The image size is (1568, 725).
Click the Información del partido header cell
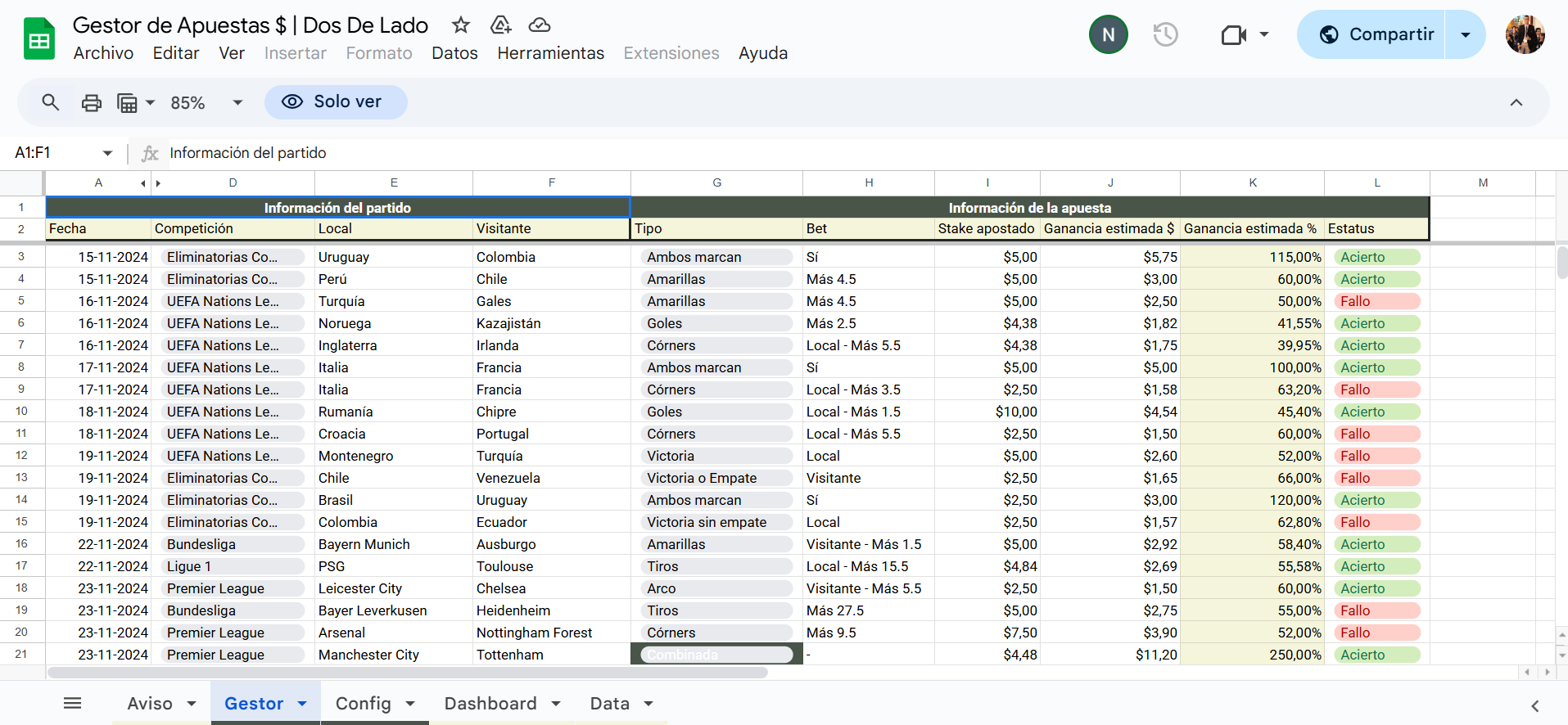pos(337,208)
